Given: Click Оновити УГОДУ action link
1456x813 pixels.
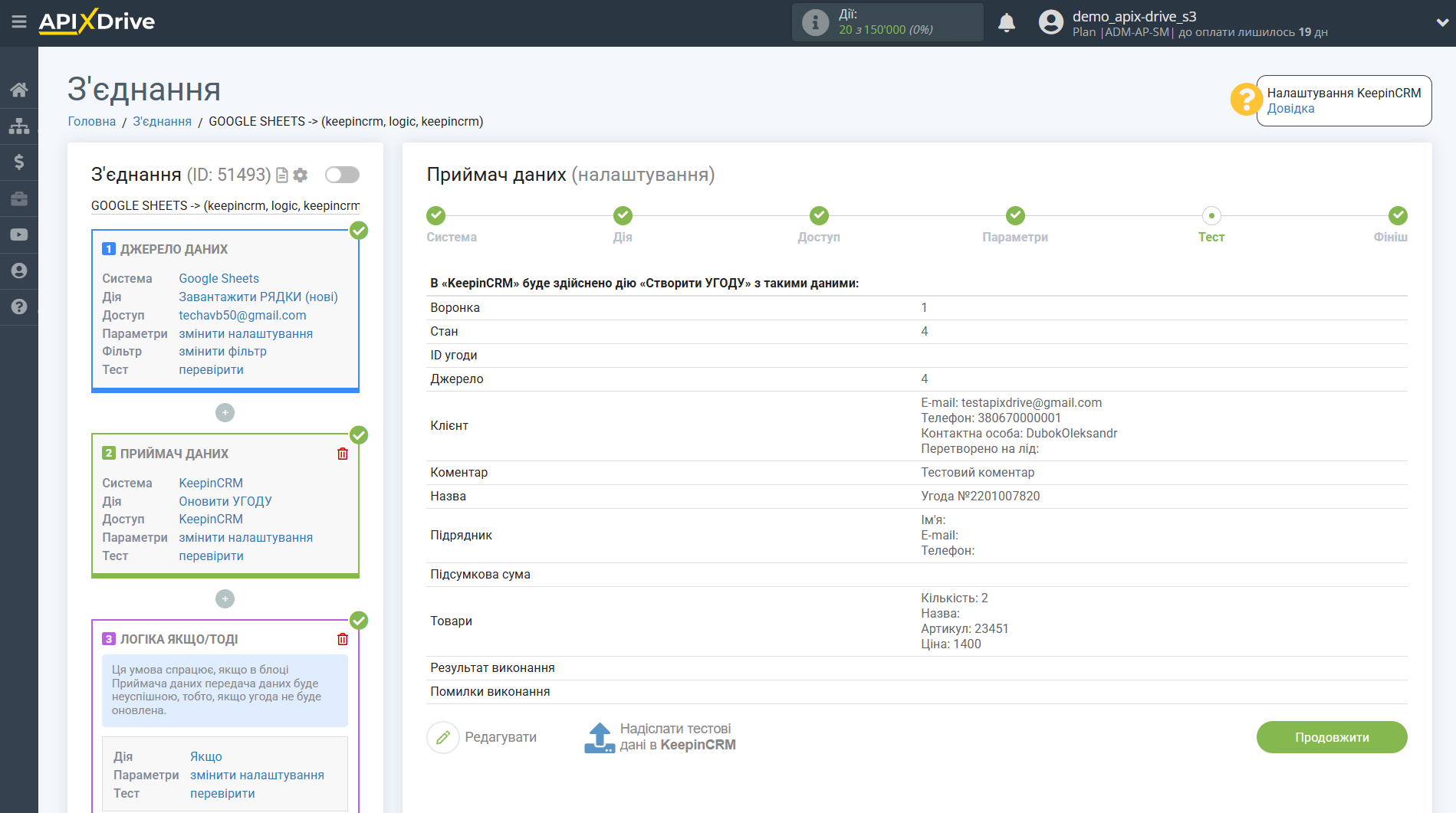Looking at the screenshot, I should click(x=225, y=501).
